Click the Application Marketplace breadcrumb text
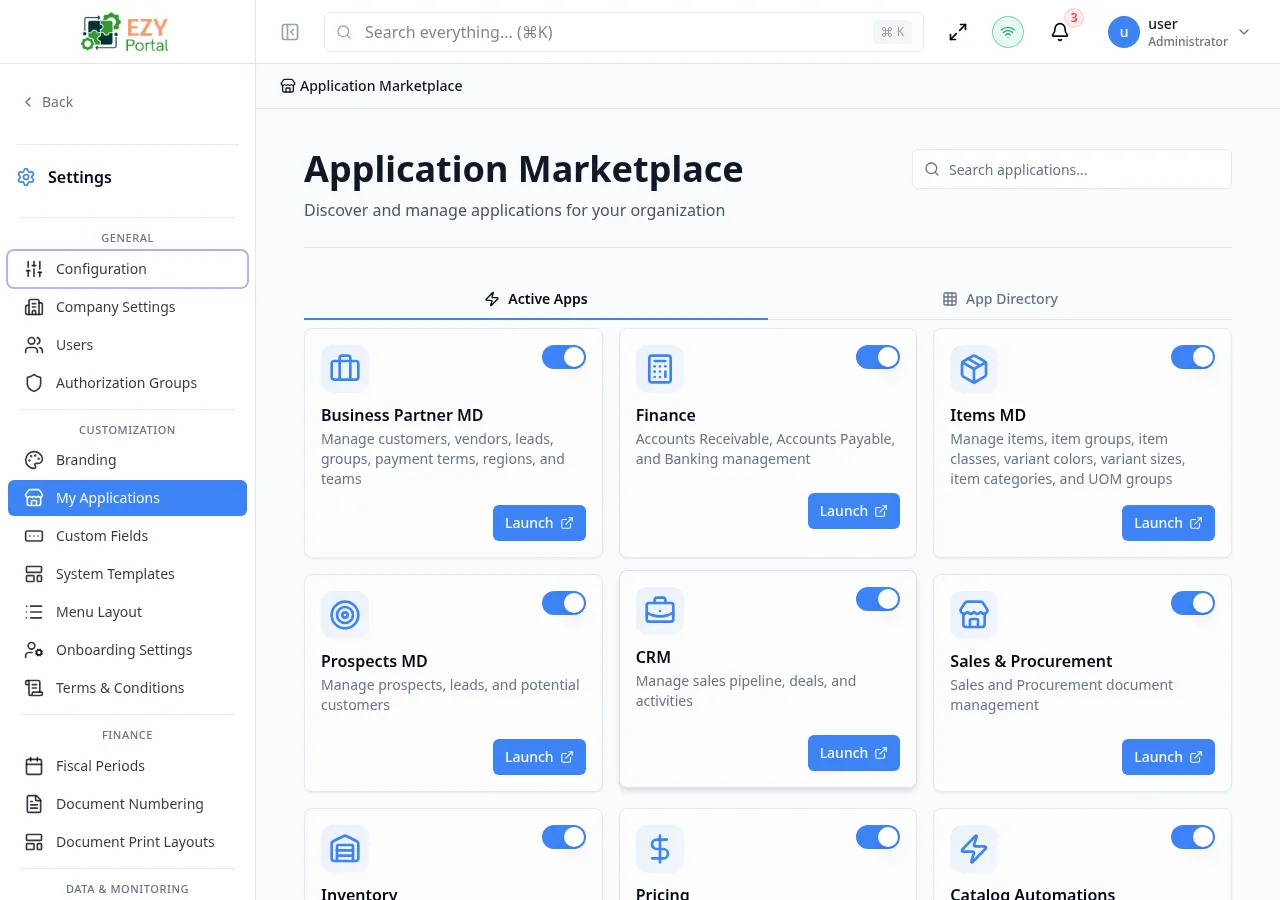Image resolution: width=1280 pixels, height=900 pixels. (x=381, y=86)
